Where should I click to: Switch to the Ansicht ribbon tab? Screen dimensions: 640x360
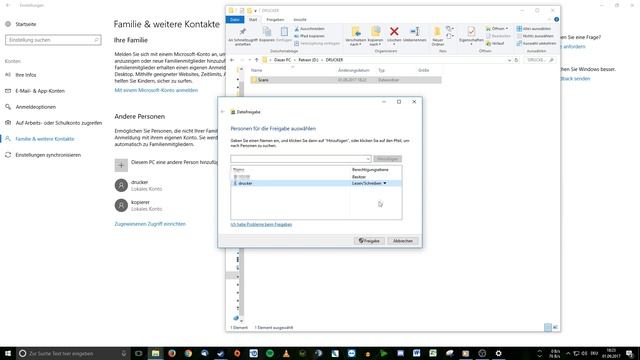tap(300, 20)
